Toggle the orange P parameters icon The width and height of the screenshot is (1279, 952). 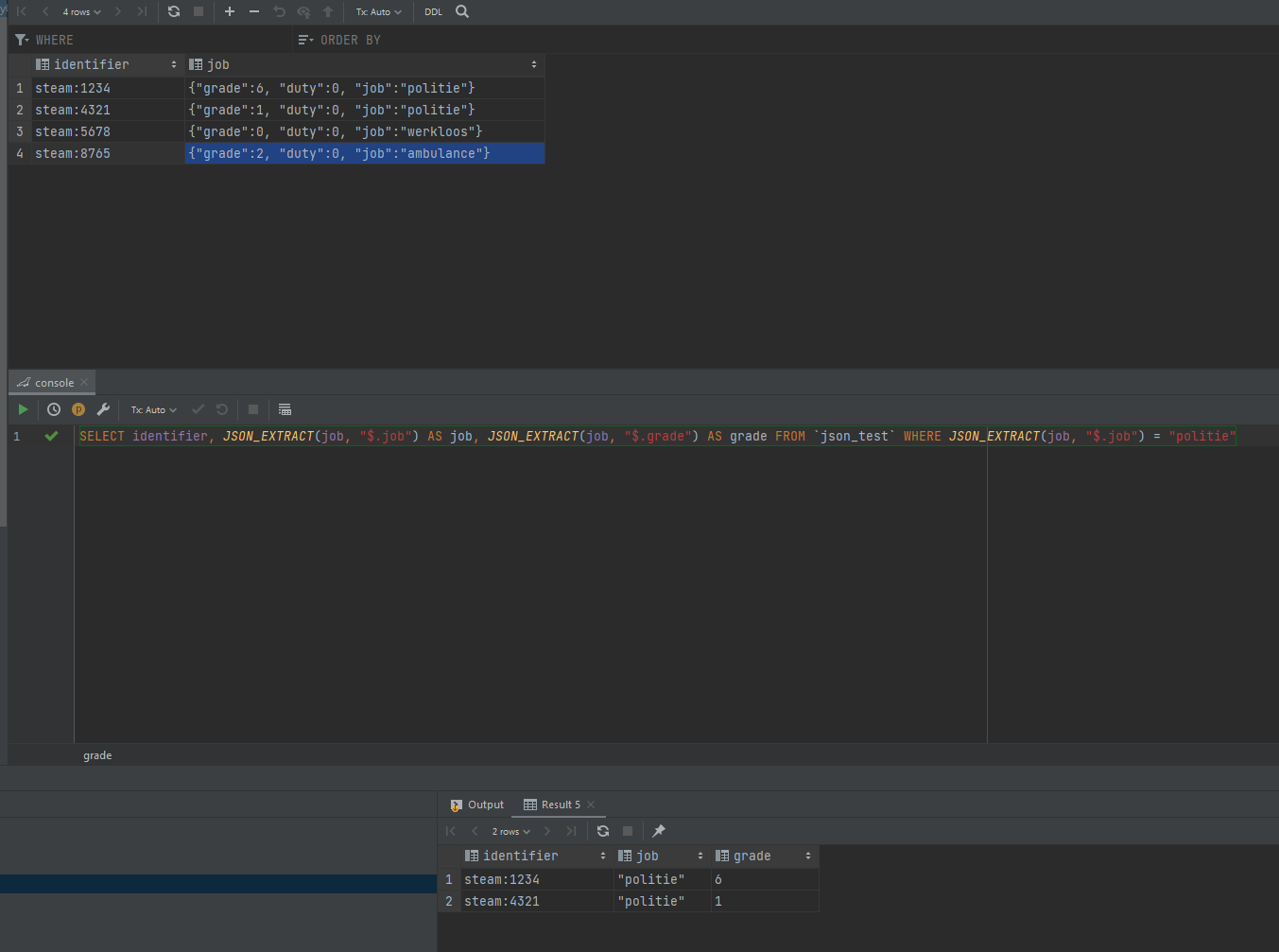click(78, 409)
